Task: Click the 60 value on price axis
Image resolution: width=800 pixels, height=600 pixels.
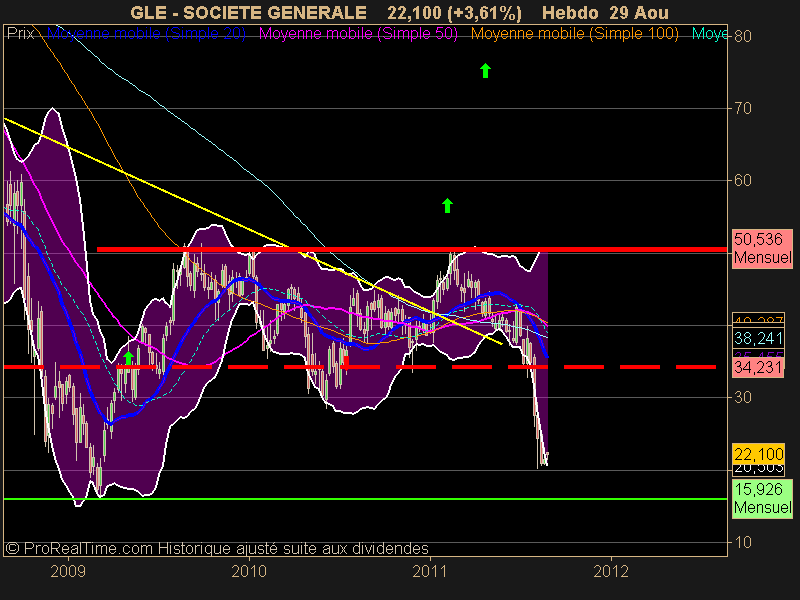Action: (x=742, y=180)
